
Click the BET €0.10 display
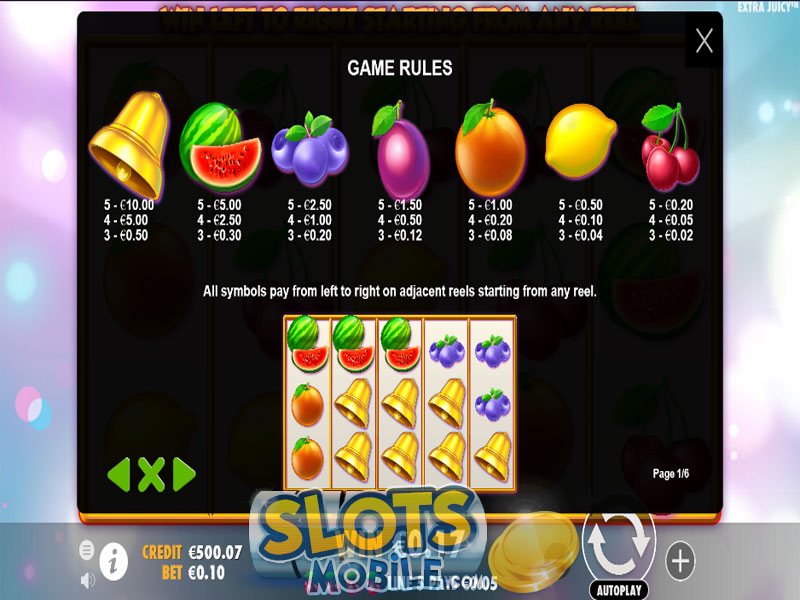(193, 572)
